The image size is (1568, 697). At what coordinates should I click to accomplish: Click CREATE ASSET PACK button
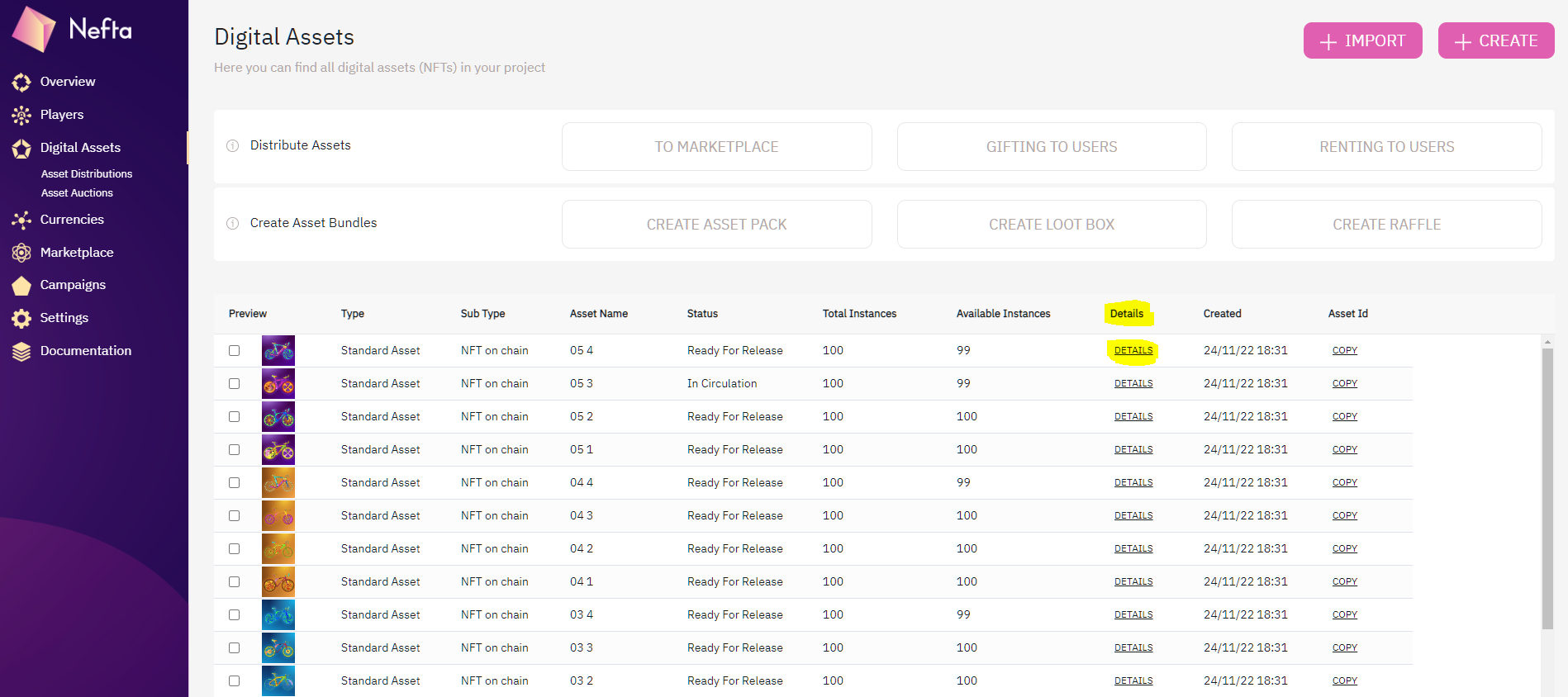(x=717, y=225)
